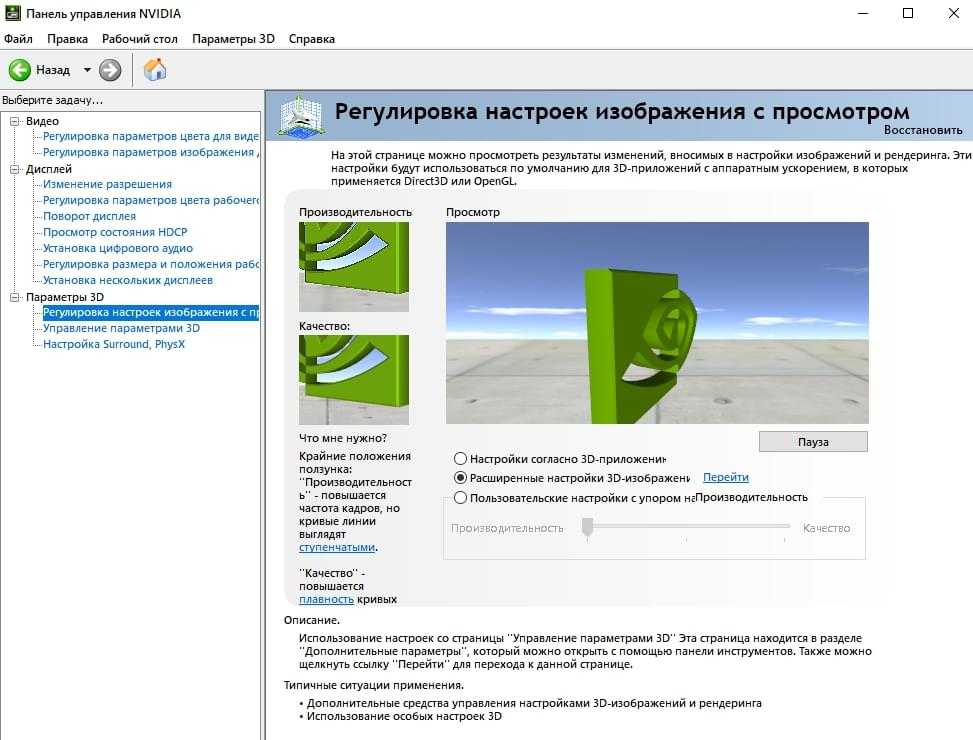973x740 pixels.
Task: Collapse the Видео tree section
Action: 15,121
